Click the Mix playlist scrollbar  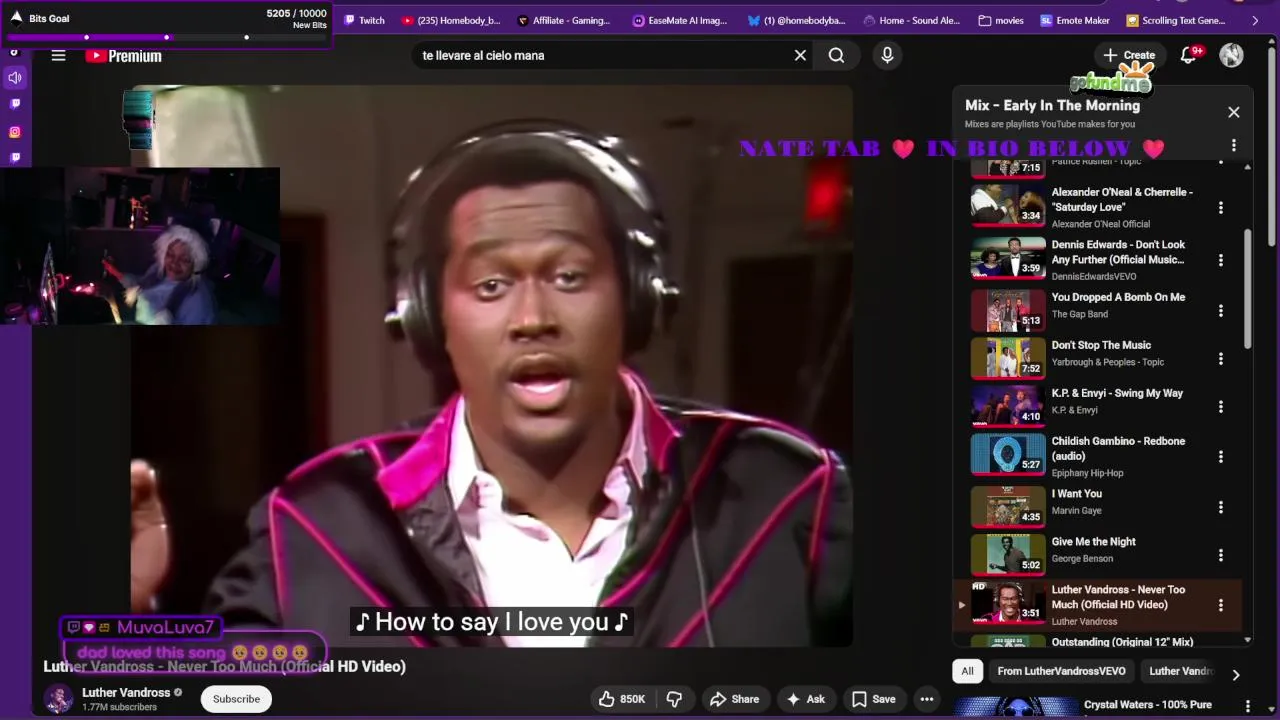tap(1247, 288)
